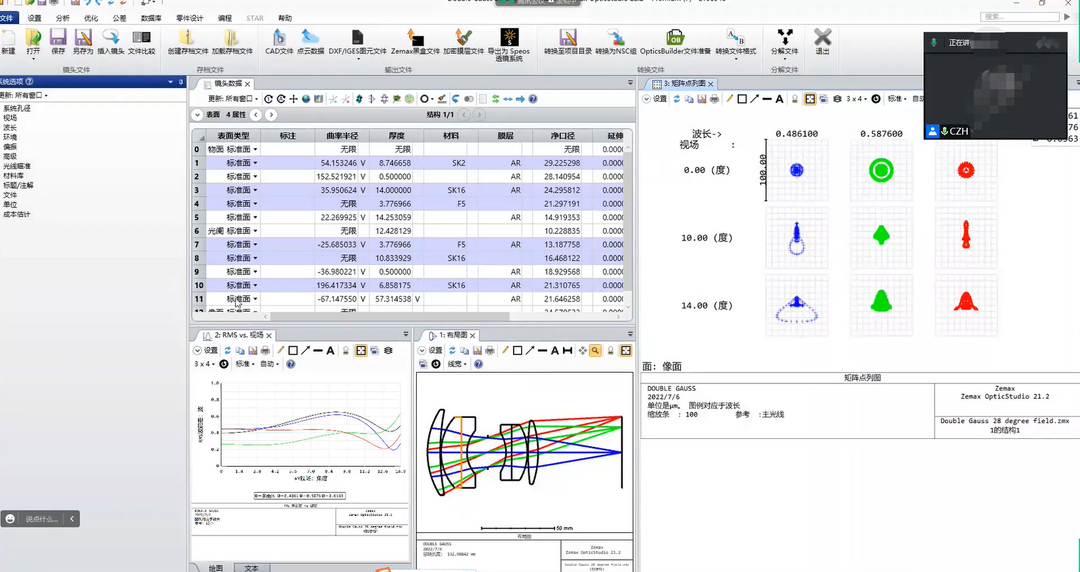Open 材料库 in system options
Screen dimensions: 1080x572
(13, 176)
